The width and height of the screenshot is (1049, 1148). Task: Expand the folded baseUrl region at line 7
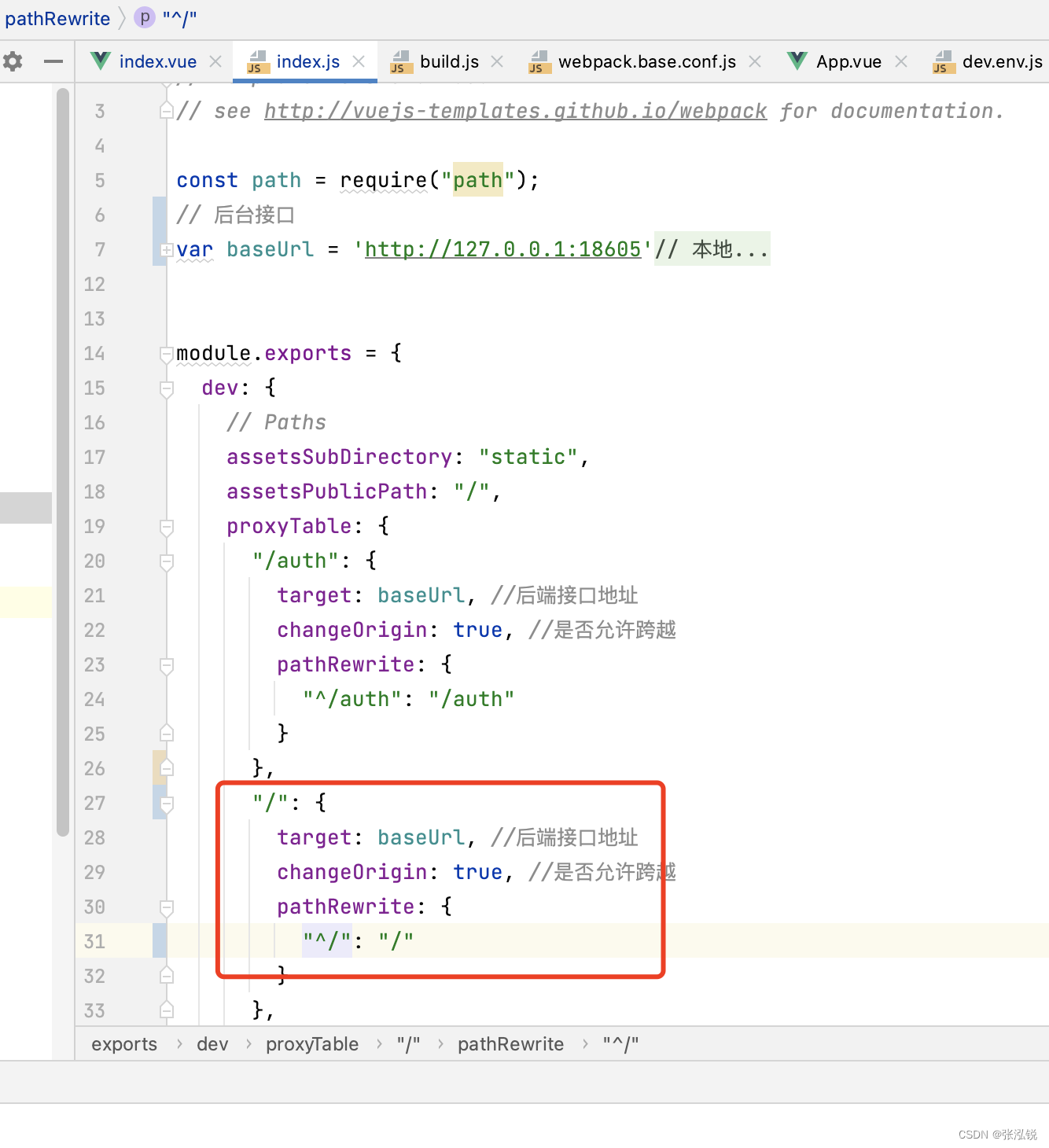point(166,249)
